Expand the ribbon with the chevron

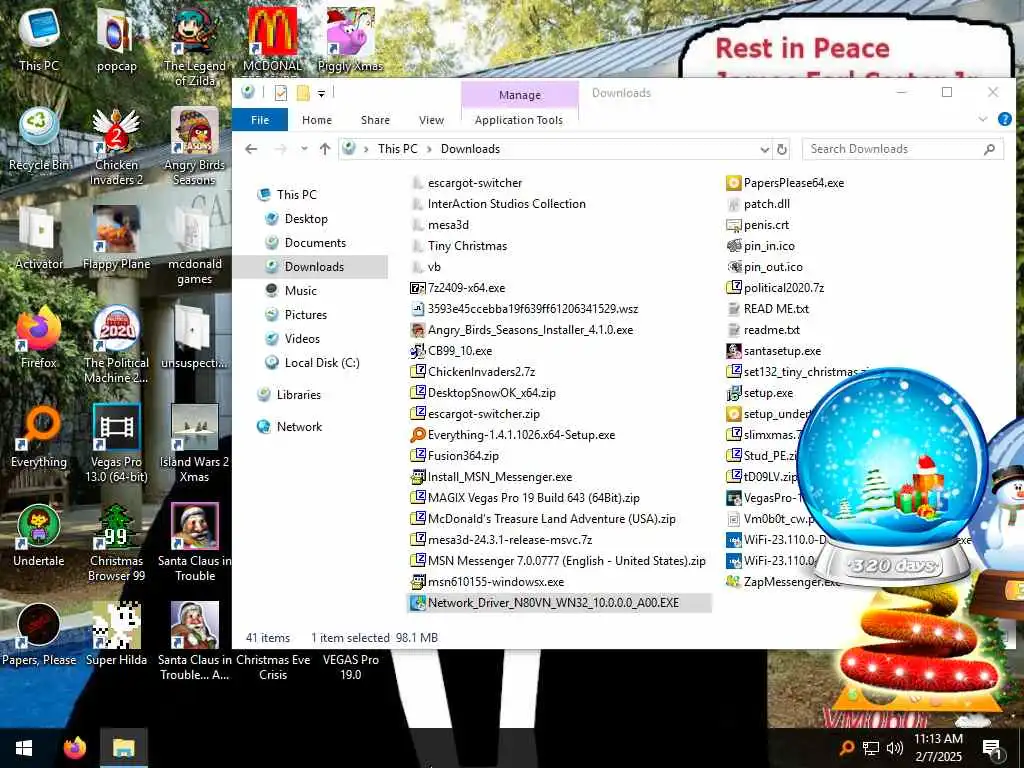982,120
